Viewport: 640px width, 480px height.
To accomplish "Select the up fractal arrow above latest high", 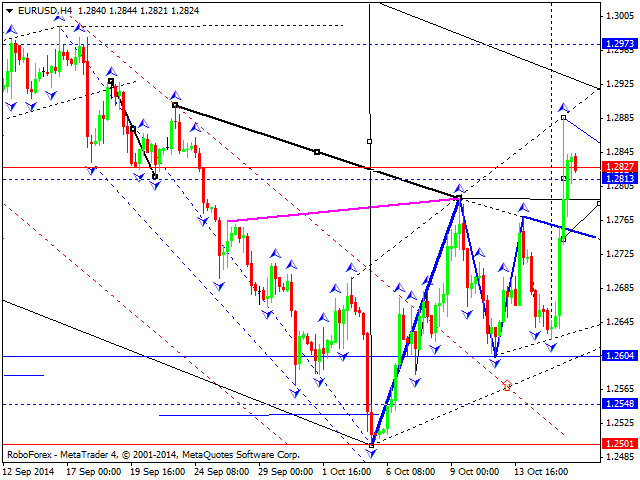I will click(563, 106).
